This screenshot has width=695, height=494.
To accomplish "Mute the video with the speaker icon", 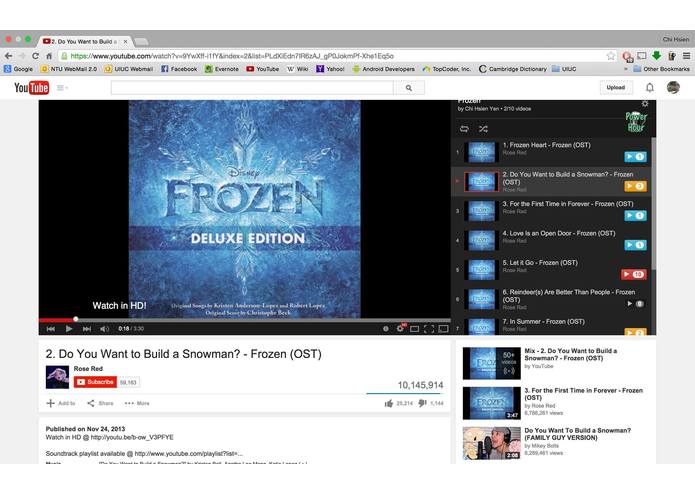I will pyautogui.click(x=104, y=329).
